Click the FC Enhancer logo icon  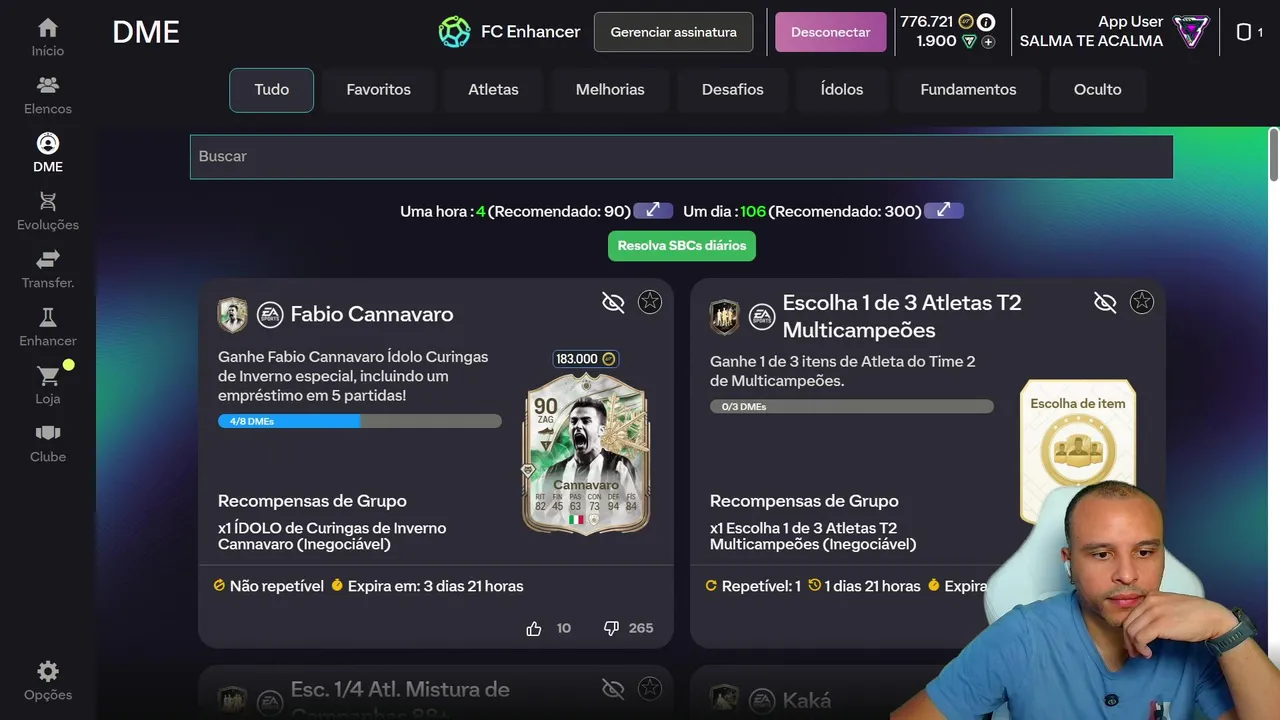(x=454, y=32)
